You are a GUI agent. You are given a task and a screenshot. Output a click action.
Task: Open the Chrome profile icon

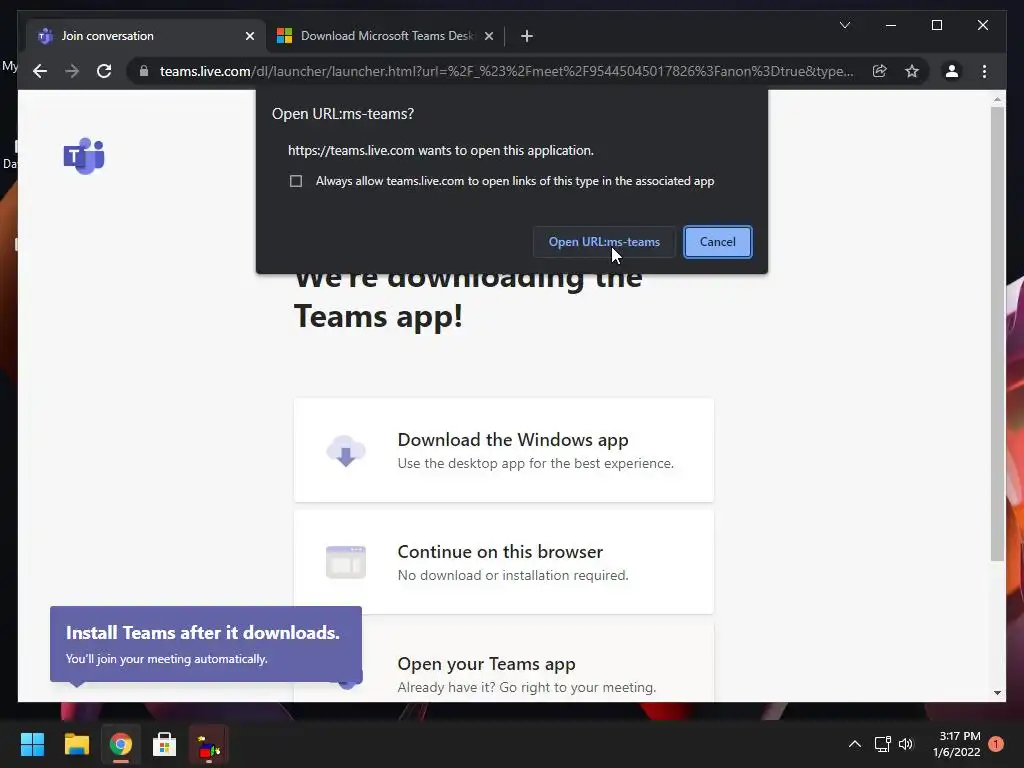(x=952, y=71)
